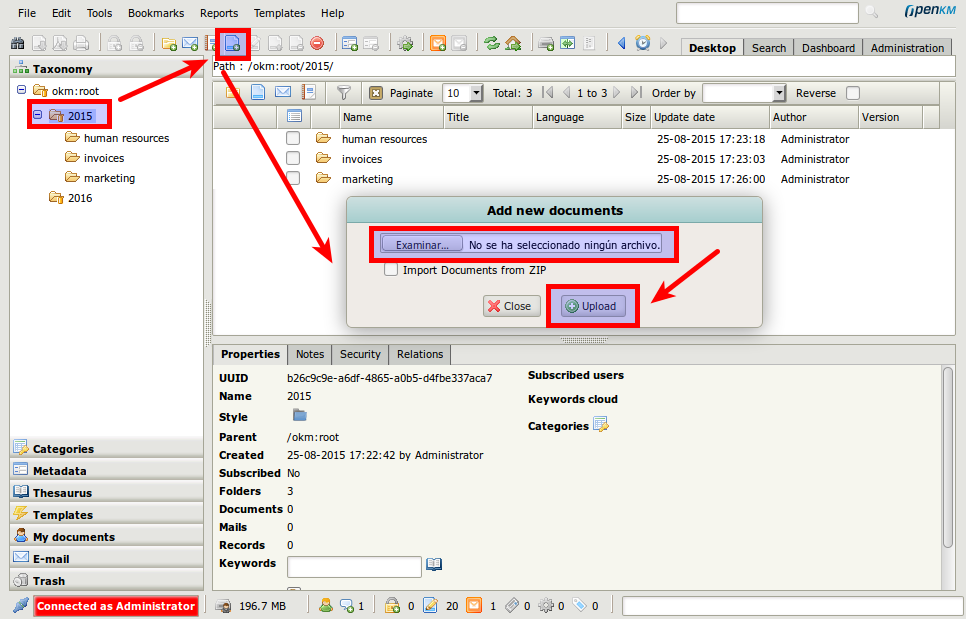Open the thesaurus book icon beside Keywords

click(434, 565)
